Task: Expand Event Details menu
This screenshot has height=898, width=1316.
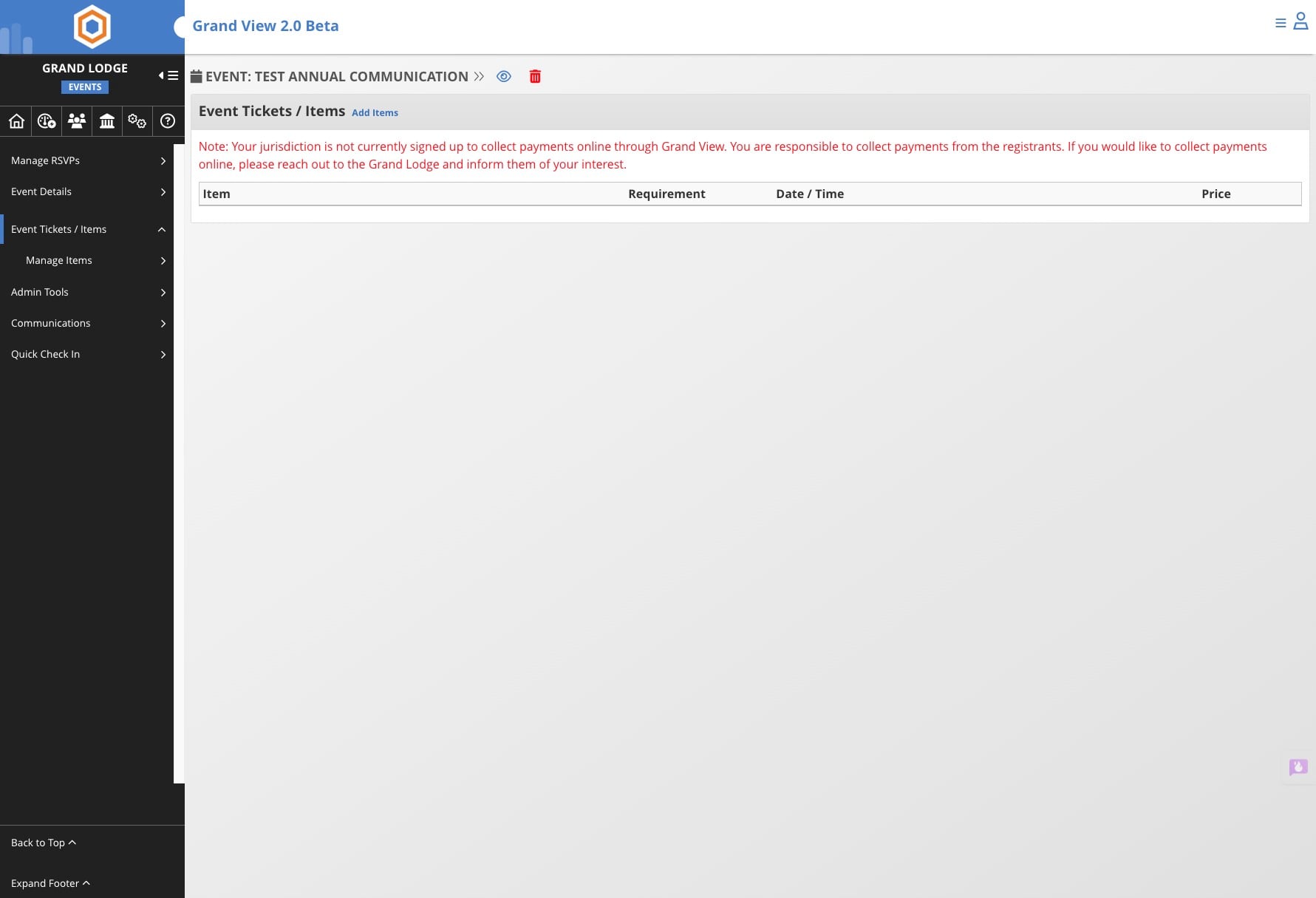Action: (87, 191)
